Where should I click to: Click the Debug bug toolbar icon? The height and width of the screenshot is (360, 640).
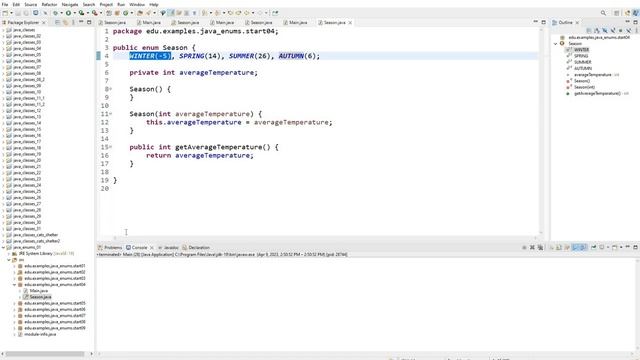56,13
